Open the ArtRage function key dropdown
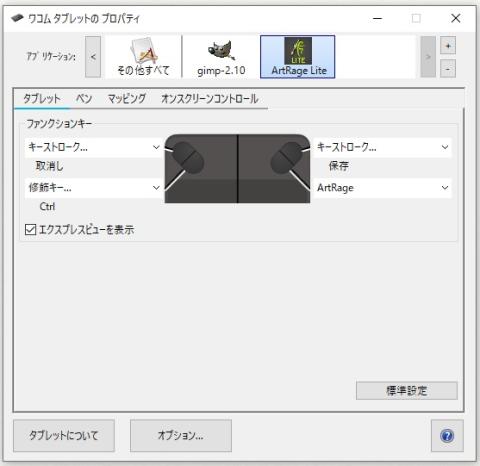Screen dimensions: 480x466 [x=382, y=188]
